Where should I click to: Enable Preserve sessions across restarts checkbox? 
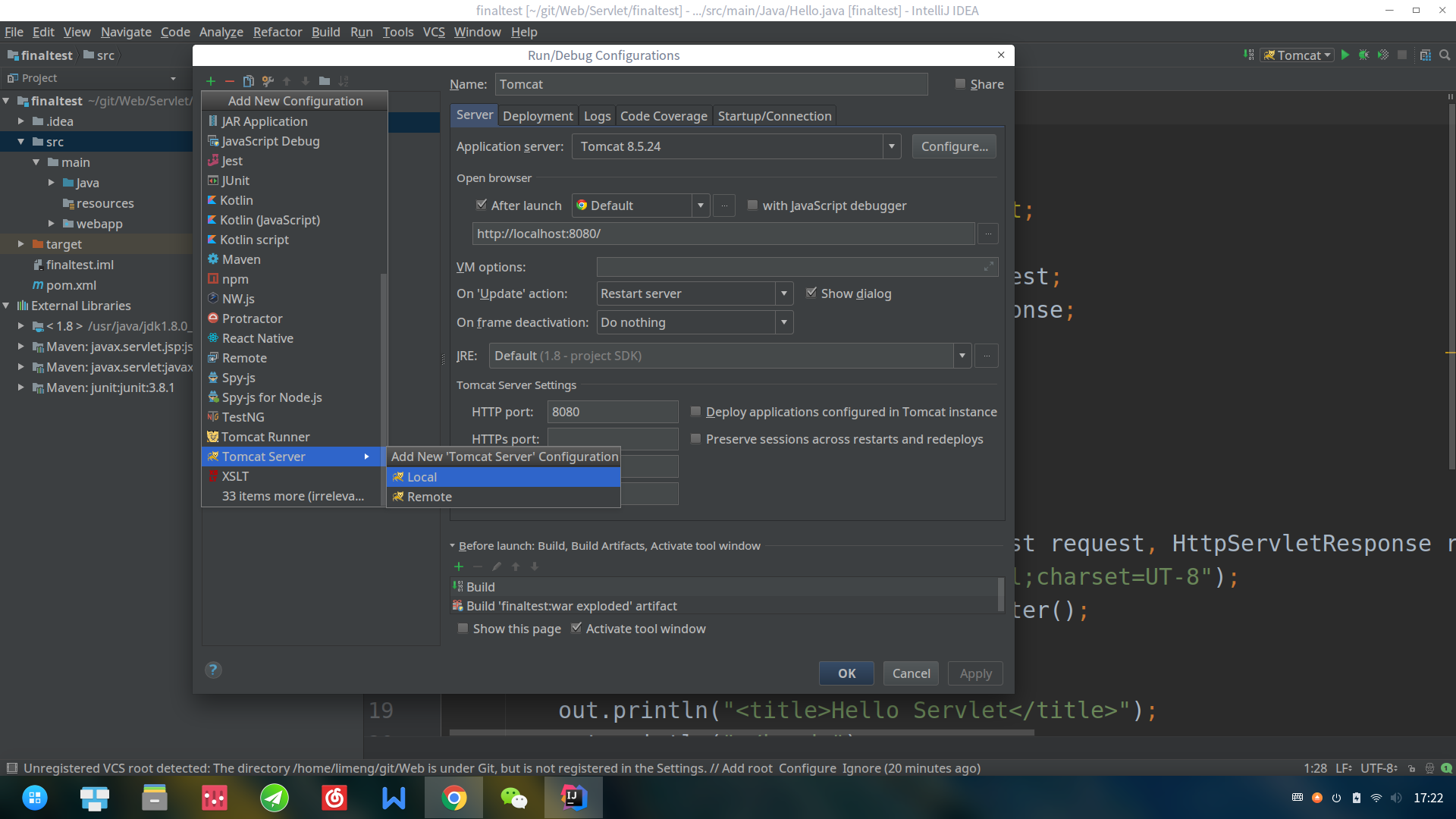(695, 438)
